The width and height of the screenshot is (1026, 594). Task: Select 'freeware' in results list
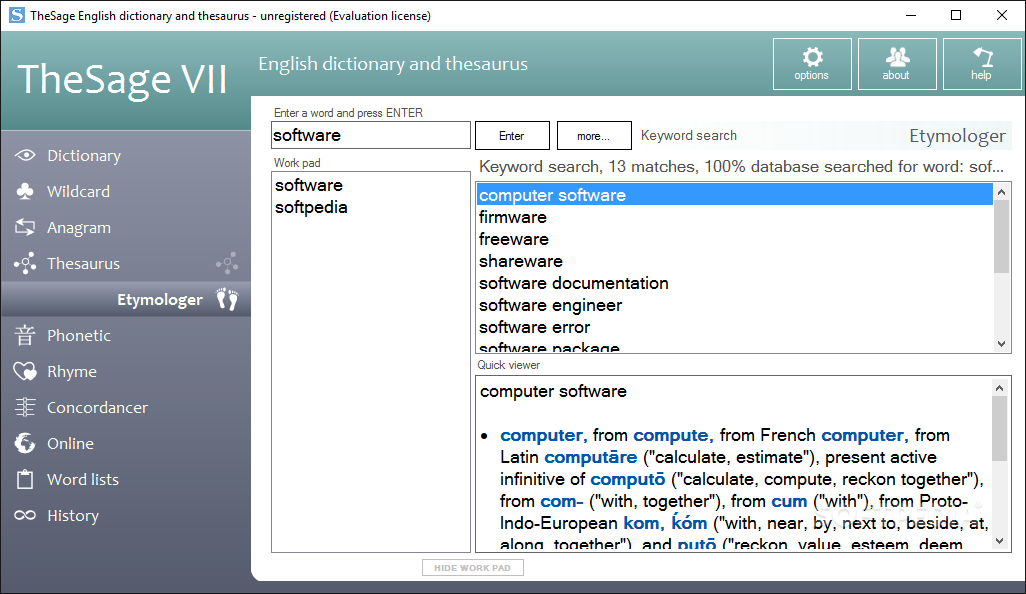tap(514, 239)
